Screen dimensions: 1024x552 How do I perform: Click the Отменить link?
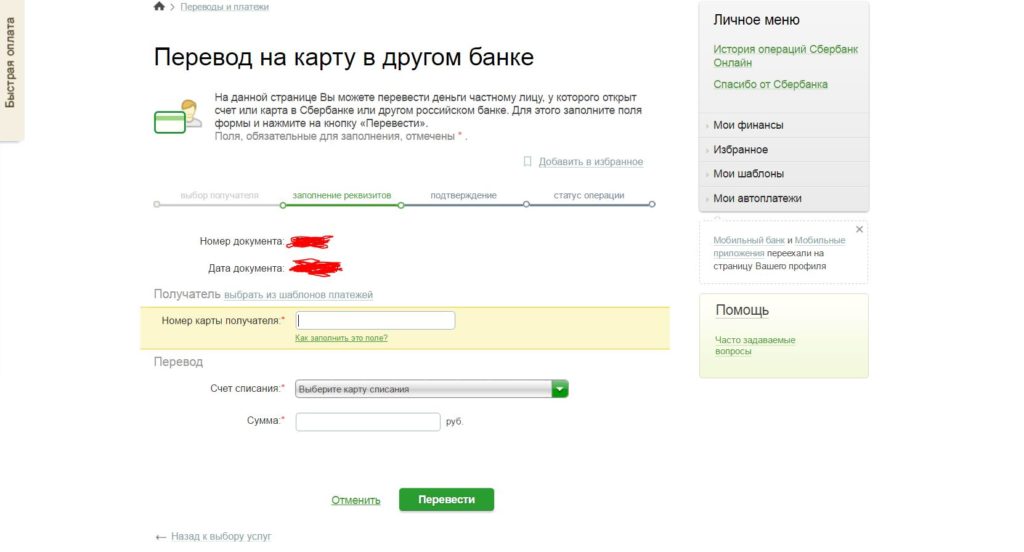[355, 500]
